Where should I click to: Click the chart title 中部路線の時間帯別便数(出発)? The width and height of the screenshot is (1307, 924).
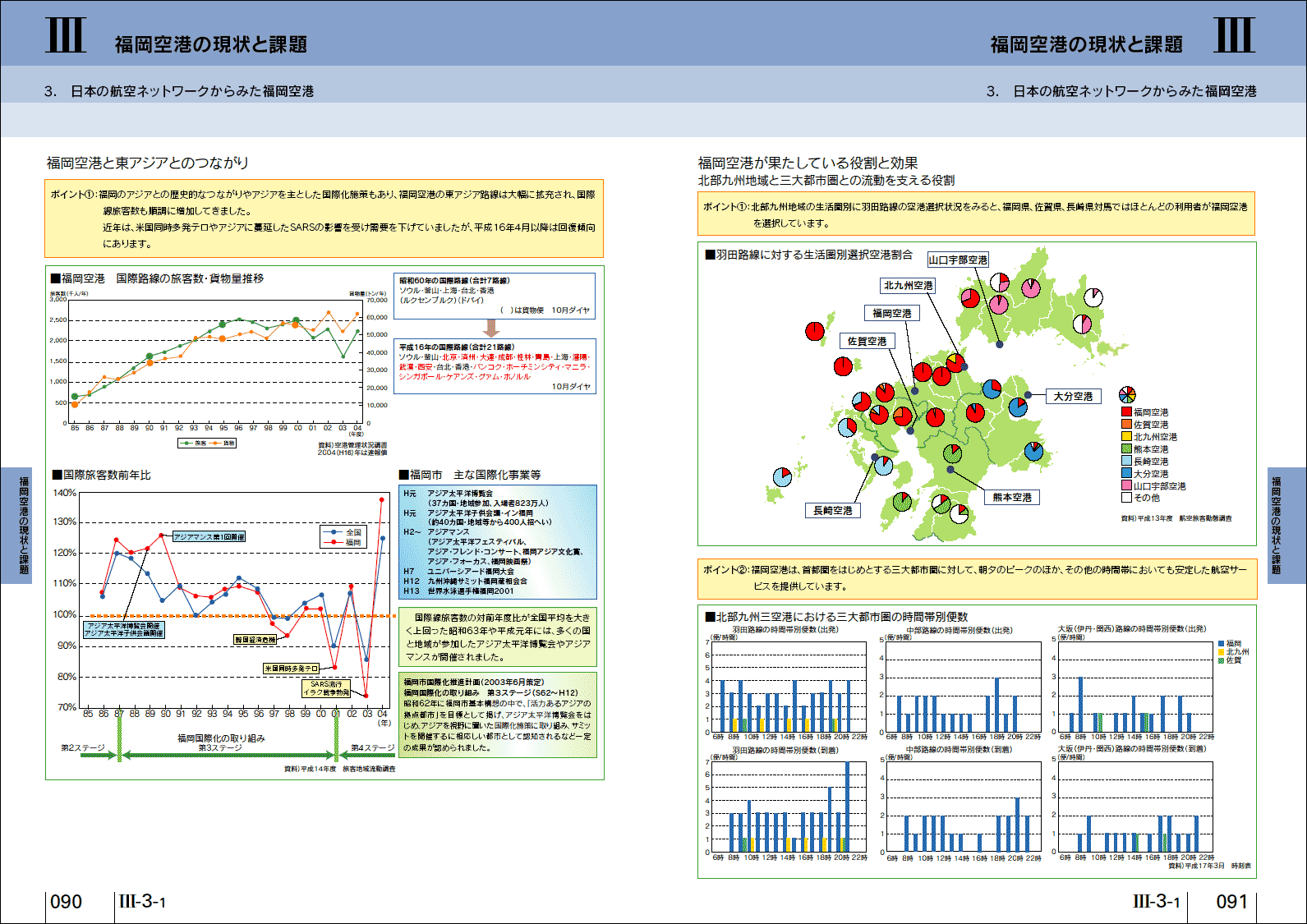point(960,630)
